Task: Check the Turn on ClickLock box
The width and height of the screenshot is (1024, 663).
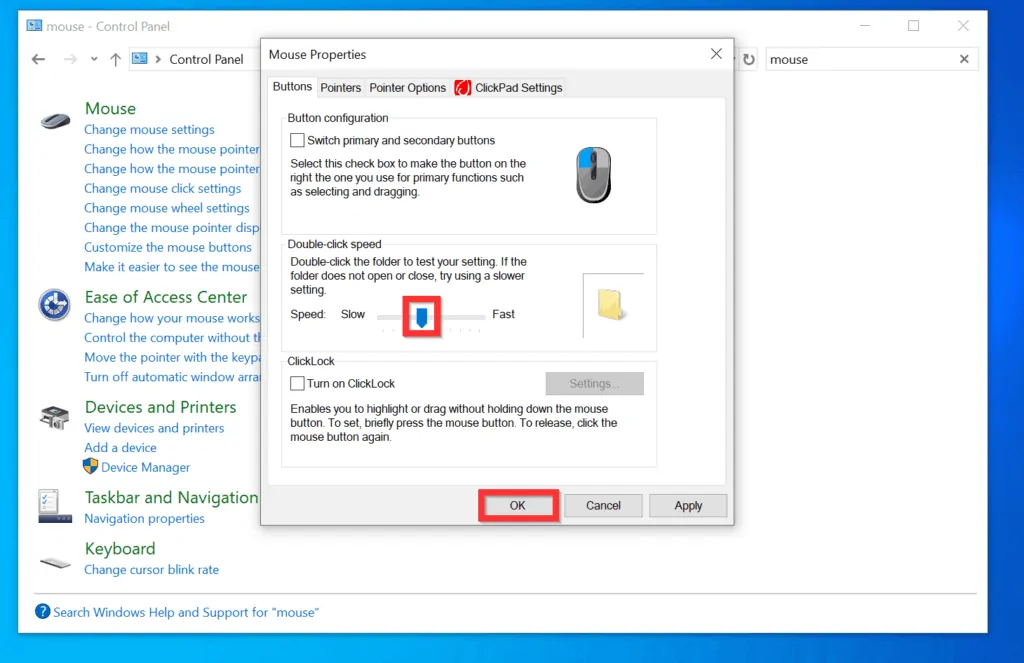Action: tap(297, 383)
